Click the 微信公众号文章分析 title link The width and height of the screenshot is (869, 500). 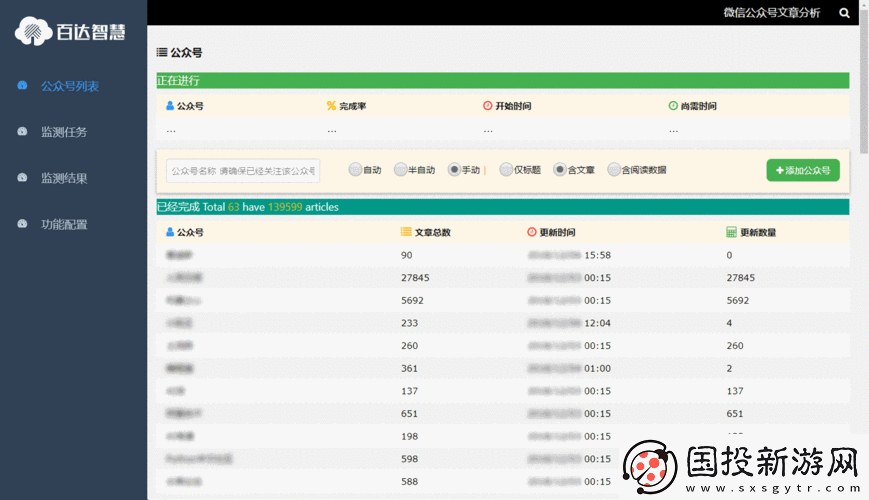tap(771, 13)
